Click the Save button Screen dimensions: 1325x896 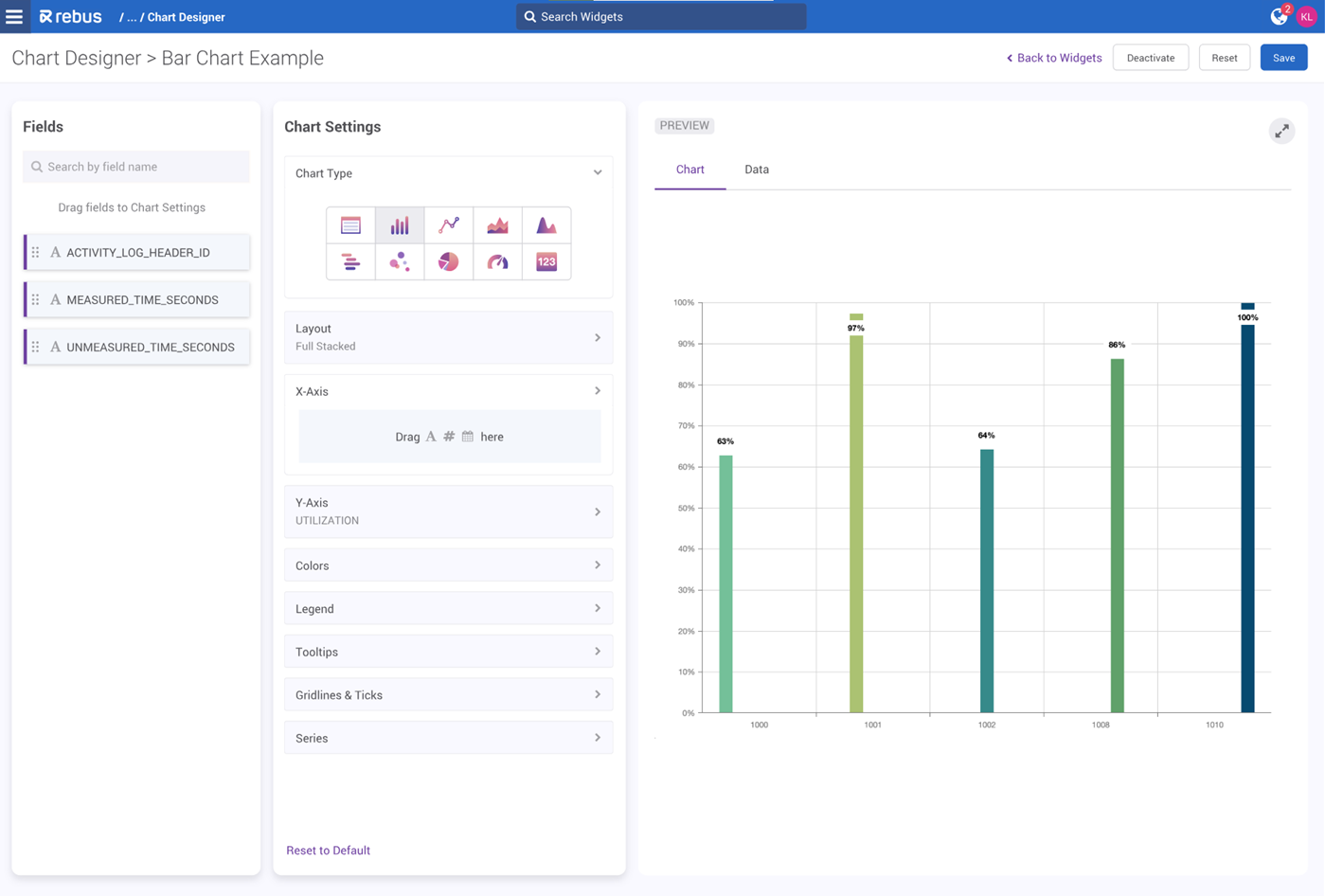tap(1283, 58)
